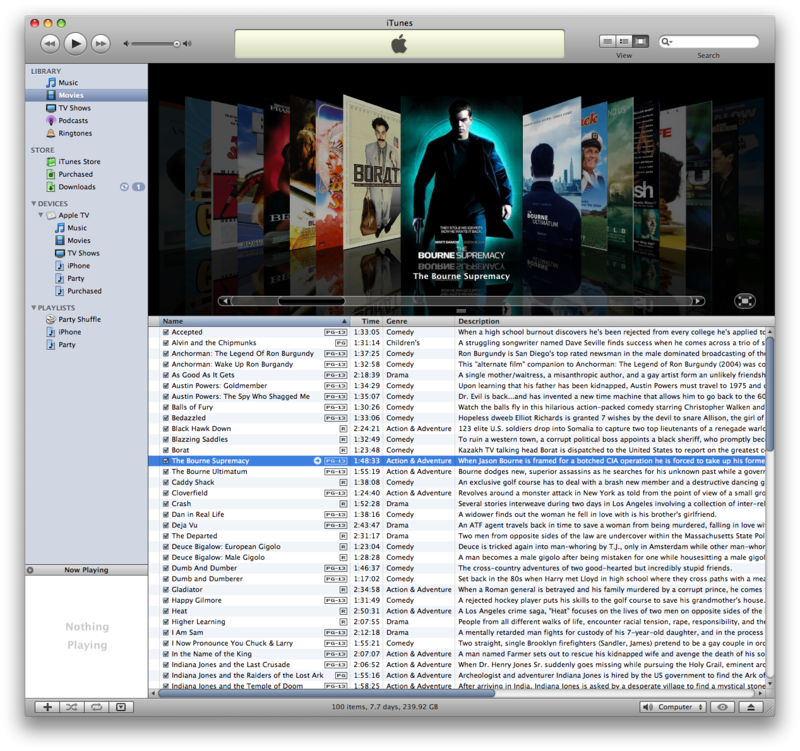Uncheck the Cloverfield checkbox
The image size is (800, 751).
(x=166, y=493)
